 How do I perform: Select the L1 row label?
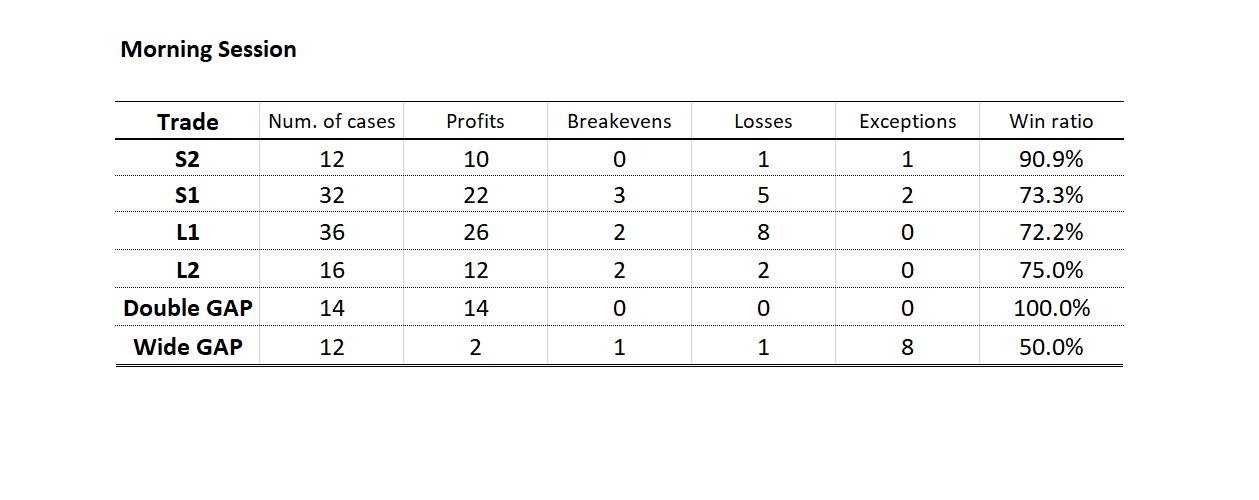click(187, 232)
